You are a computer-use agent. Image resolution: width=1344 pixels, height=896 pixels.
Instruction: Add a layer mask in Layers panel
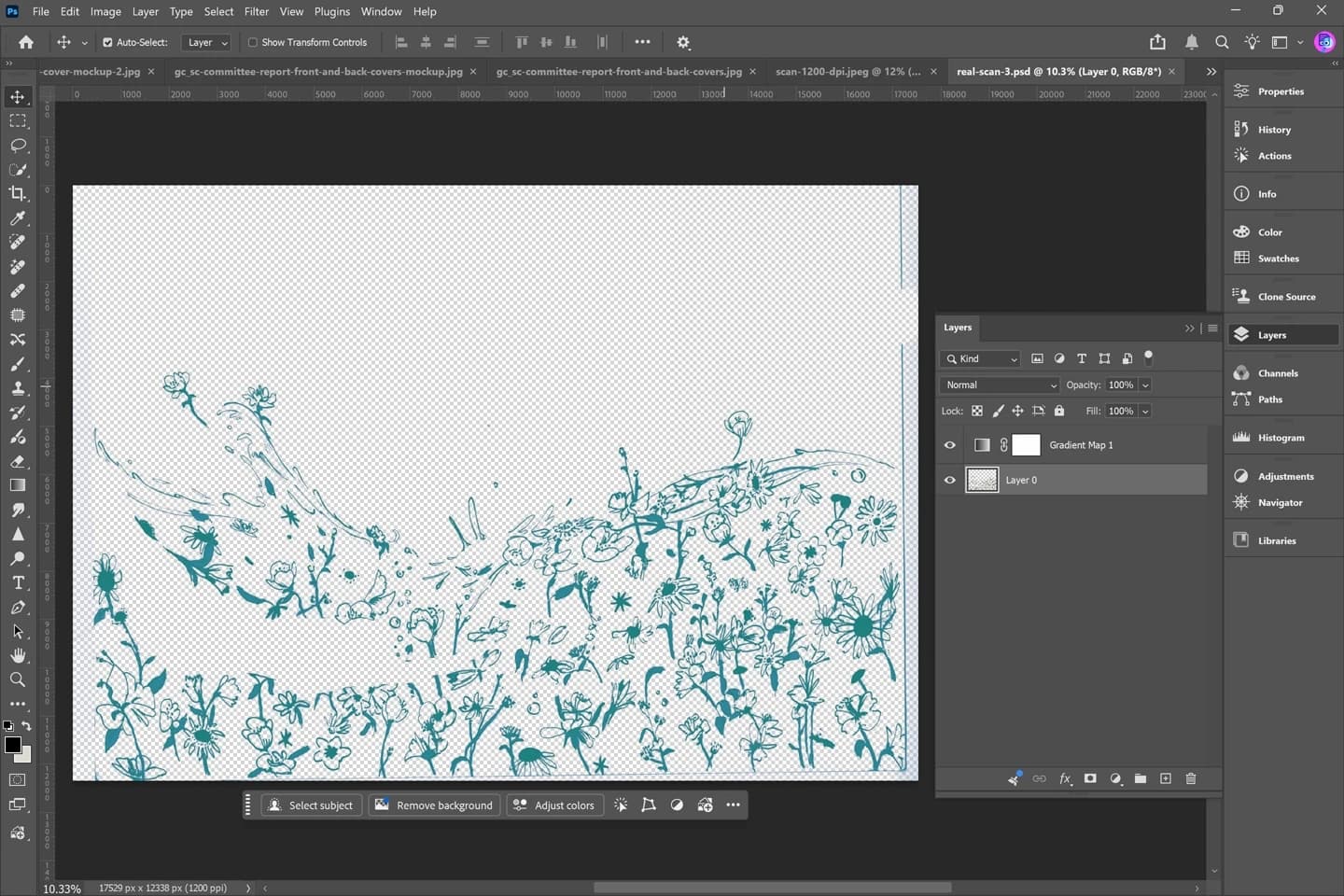coord(1090,778)
